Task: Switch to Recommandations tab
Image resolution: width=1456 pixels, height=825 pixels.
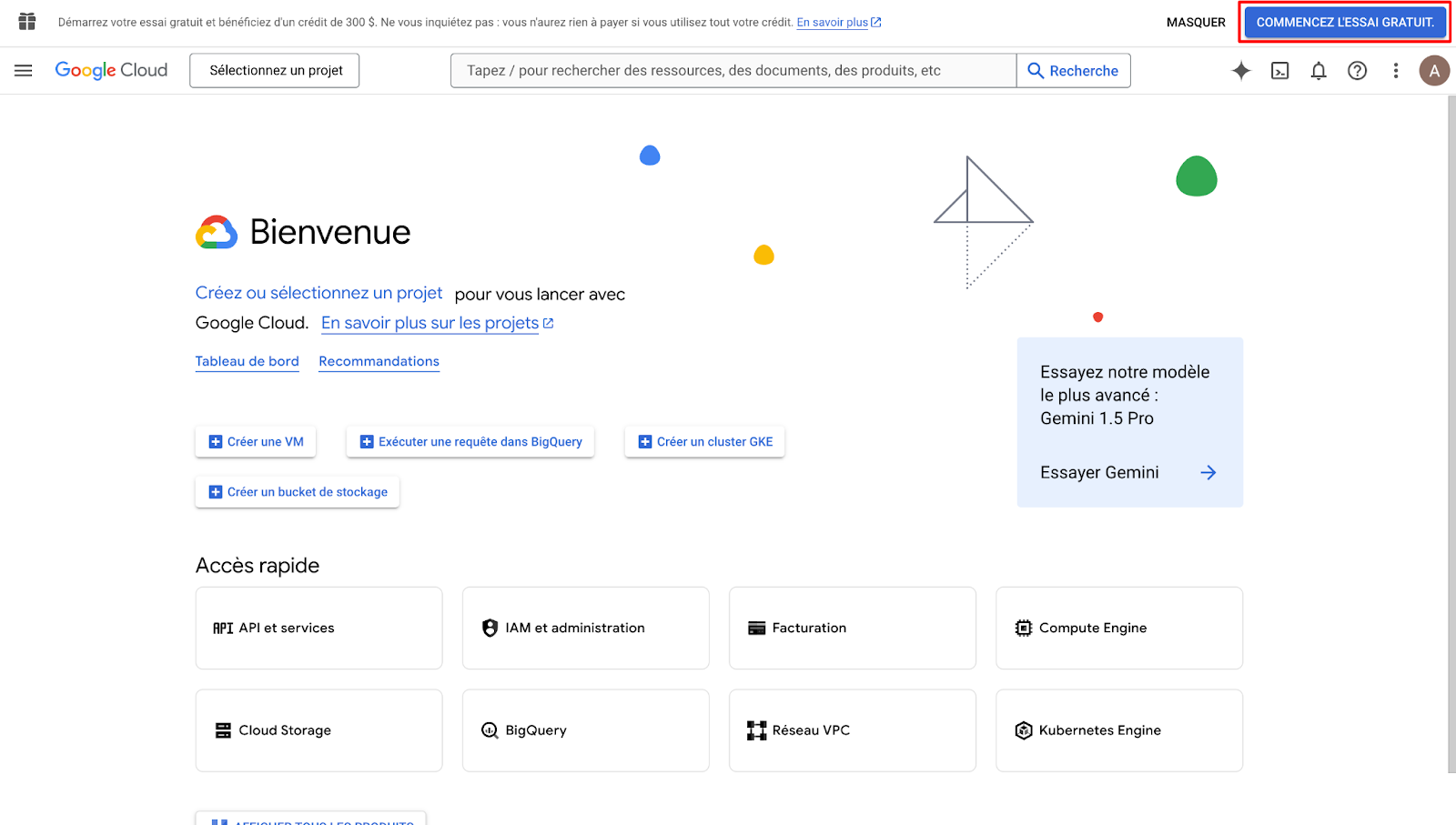Action: (x=379, y=361)
